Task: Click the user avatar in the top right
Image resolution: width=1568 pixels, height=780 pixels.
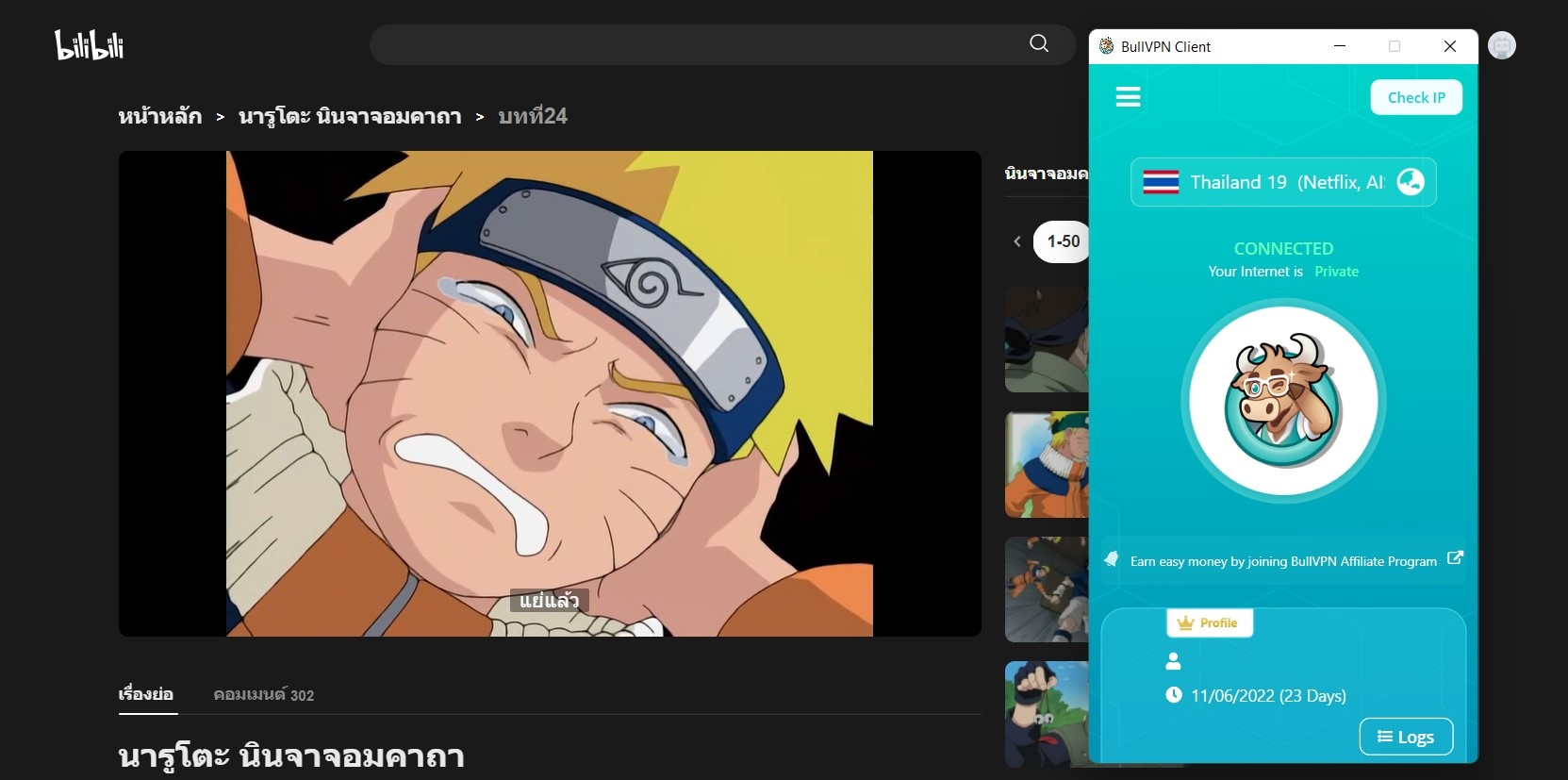Action: 1501,45
